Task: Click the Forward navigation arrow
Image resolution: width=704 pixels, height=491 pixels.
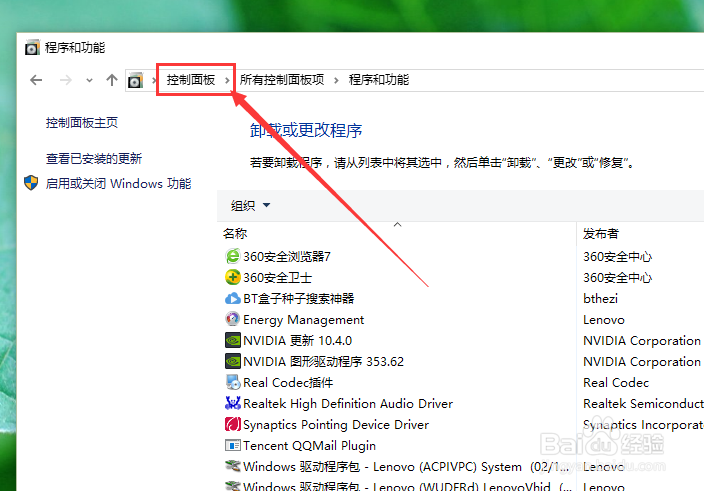Action: click(x=66, y=80)
